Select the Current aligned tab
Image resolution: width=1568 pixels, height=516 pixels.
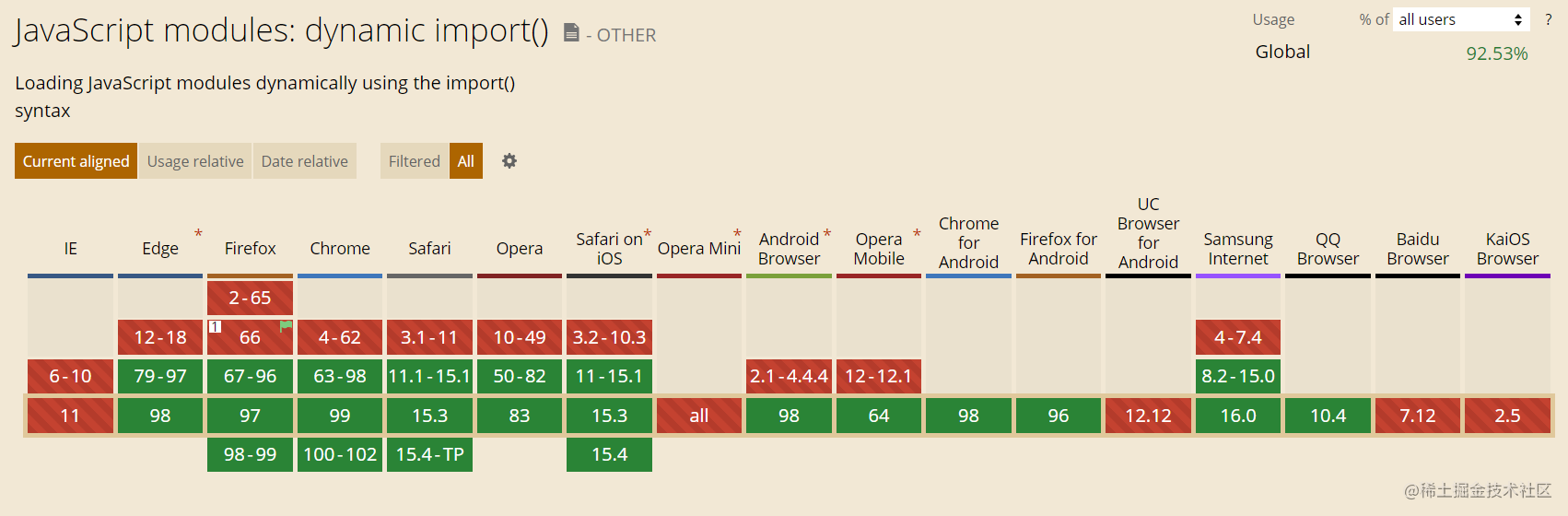click(x=76, y=161)
